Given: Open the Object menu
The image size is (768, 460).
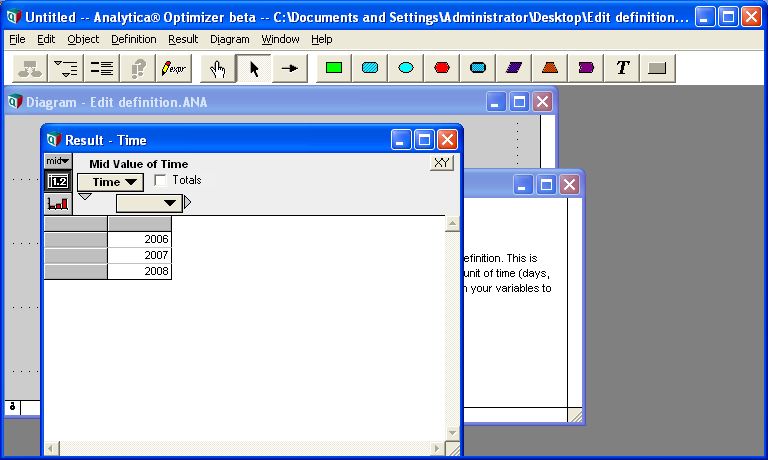Looking at the screenshot, I should tap(83, 39).
